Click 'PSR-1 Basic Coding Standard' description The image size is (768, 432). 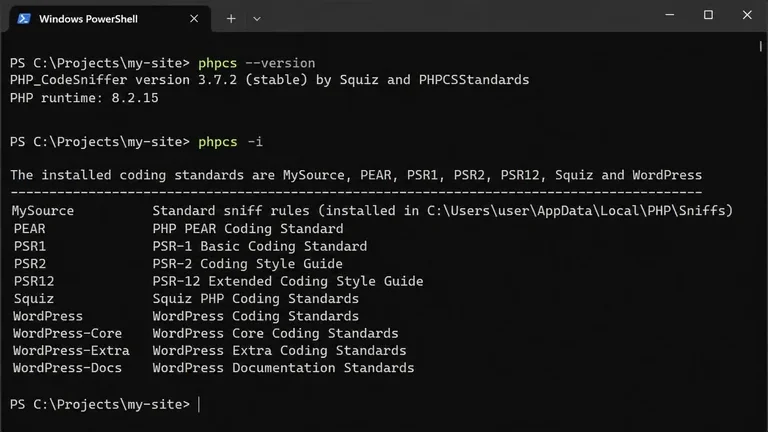pyautogui.click(x=260, y=246)
